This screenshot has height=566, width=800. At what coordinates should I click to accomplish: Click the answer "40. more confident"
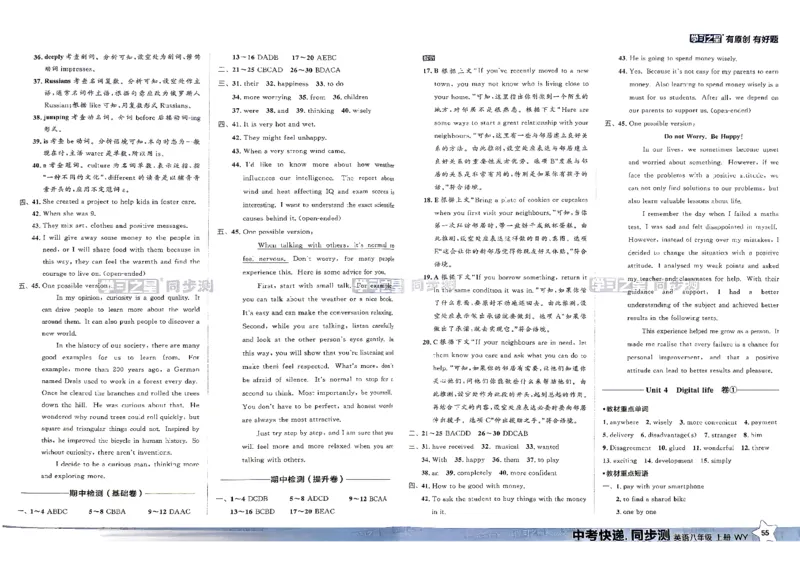coord(528,473)
